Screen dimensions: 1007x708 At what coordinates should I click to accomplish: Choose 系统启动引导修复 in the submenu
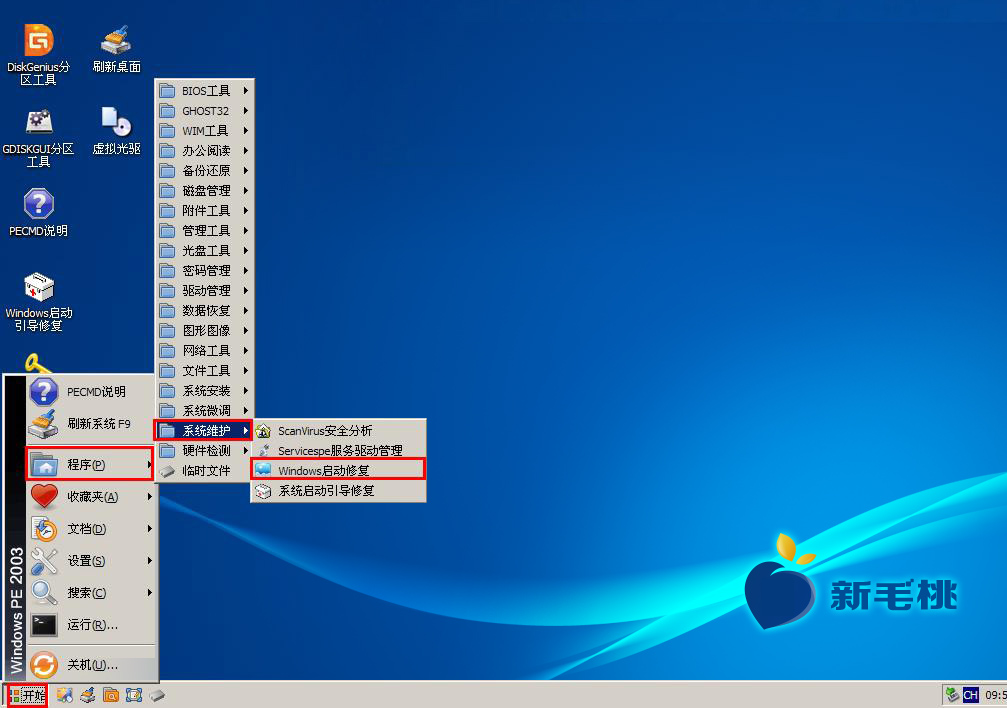(x=338, y=491)
